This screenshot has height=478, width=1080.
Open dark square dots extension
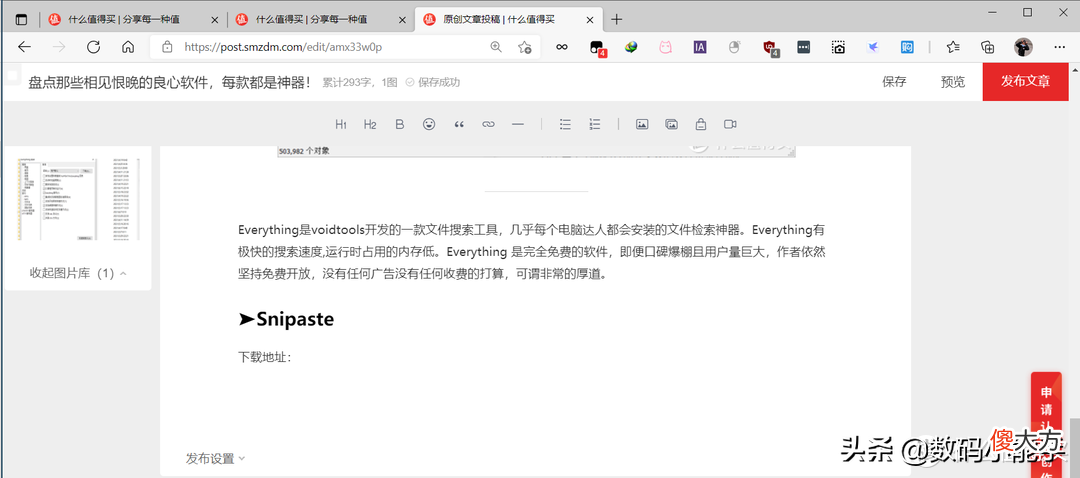tap(804, 47)
